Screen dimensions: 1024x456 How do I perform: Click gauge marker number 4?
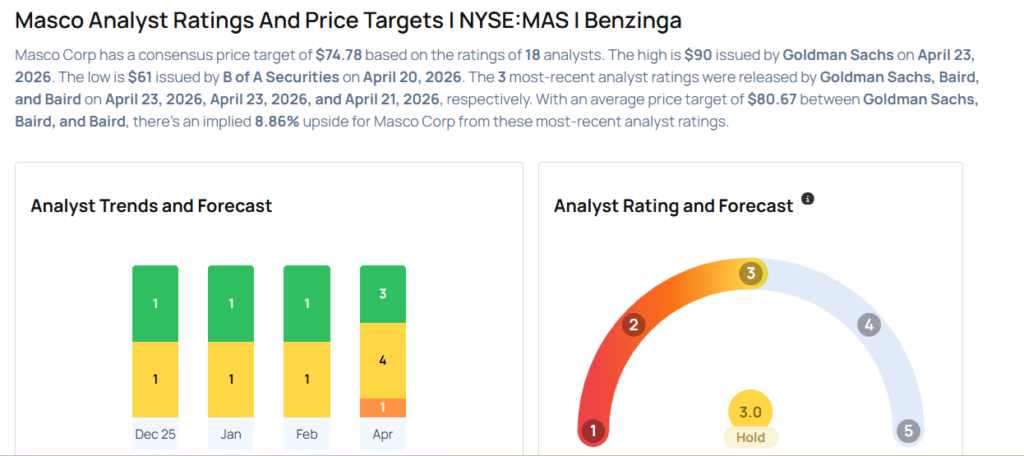pyautogui.click(x=869, y=324)
